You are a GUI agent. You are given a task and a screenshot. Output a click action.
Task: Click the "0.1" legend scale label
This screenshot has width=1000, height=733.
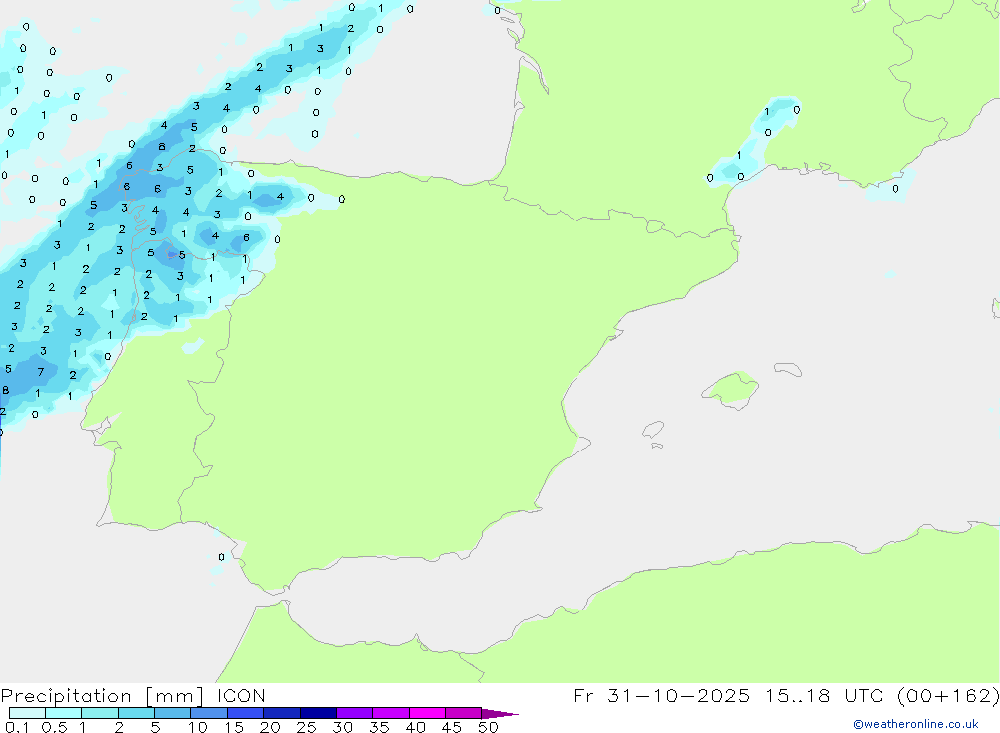pyautogui.click(x=17, y=727)
